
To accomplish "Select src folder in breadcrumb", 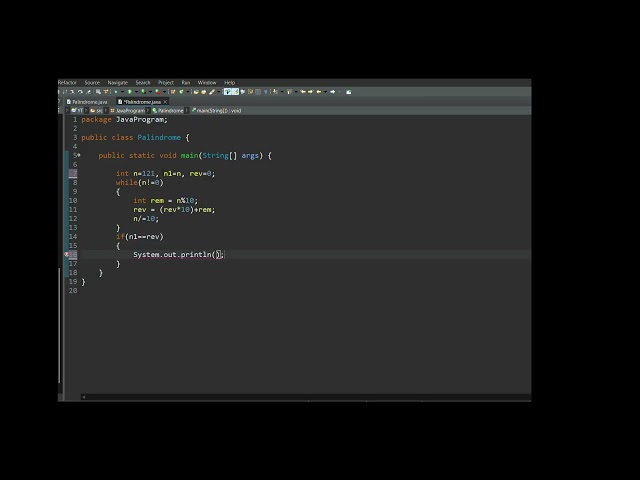I will [97, 111].
